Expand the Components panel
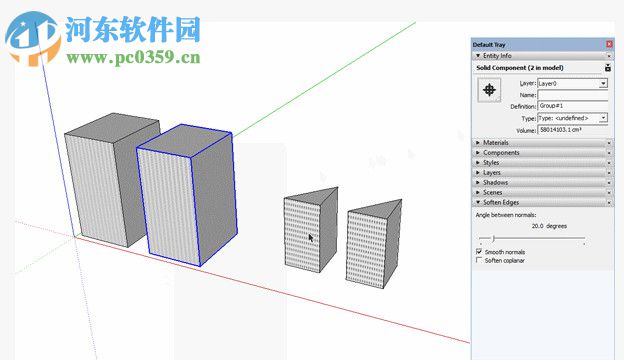 click(x=478, y=152)
